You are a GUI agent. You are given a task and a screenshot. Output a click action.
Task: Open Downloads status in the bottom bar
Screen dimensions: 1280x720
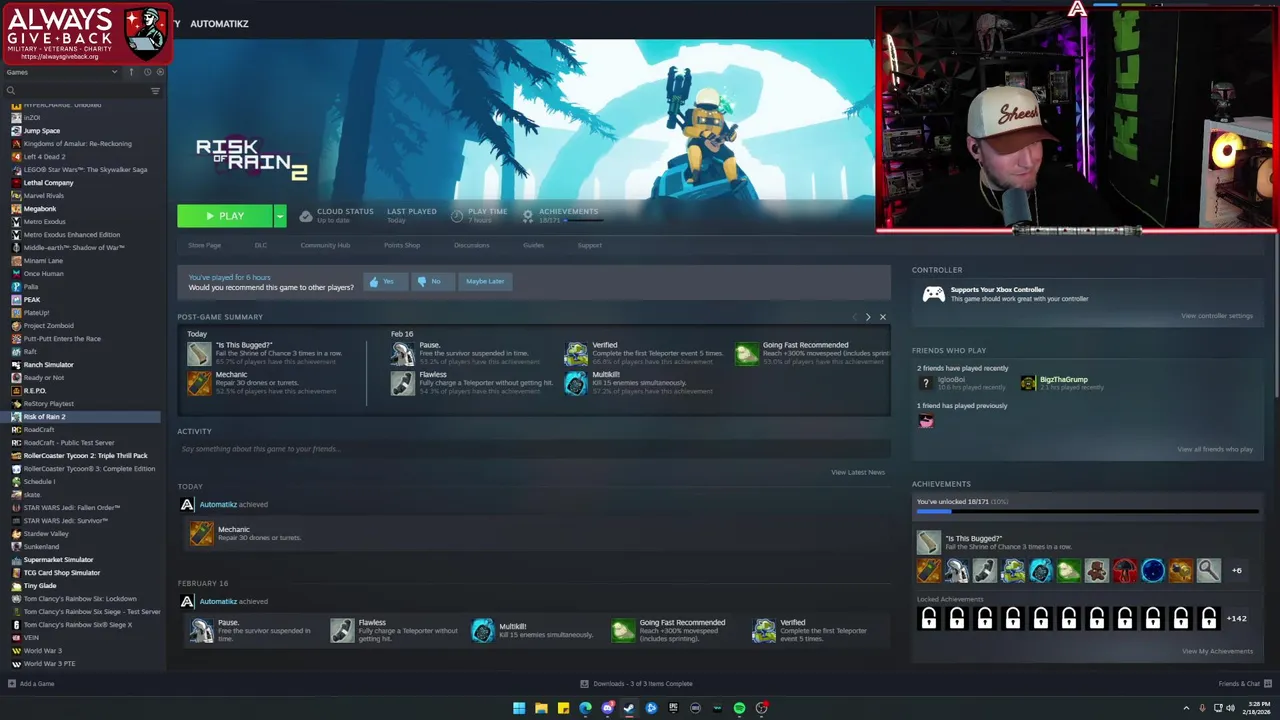coord(637,684)
